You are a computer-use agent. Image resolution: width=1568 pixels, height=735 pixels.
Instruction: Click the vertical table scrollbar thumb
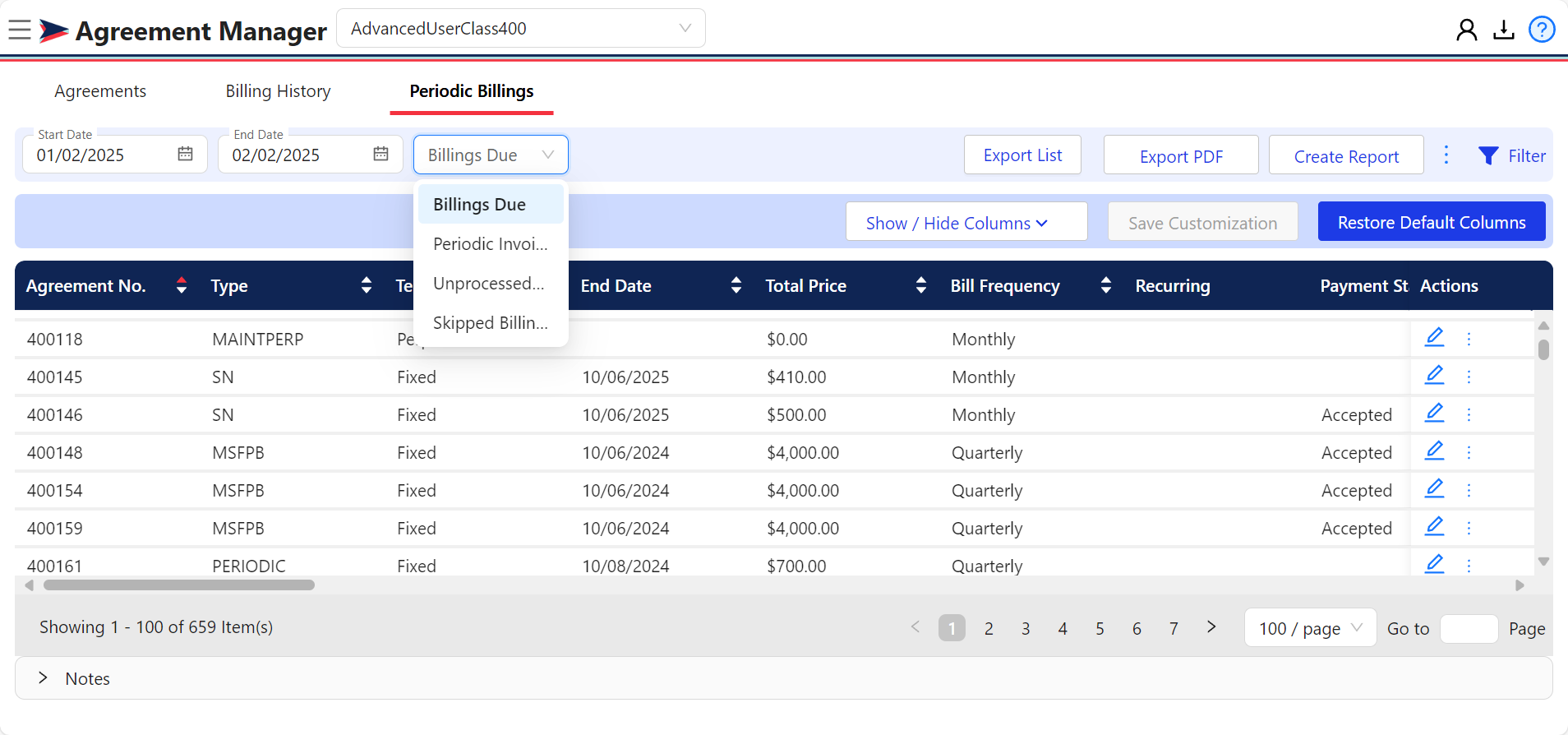(1543, 349)
